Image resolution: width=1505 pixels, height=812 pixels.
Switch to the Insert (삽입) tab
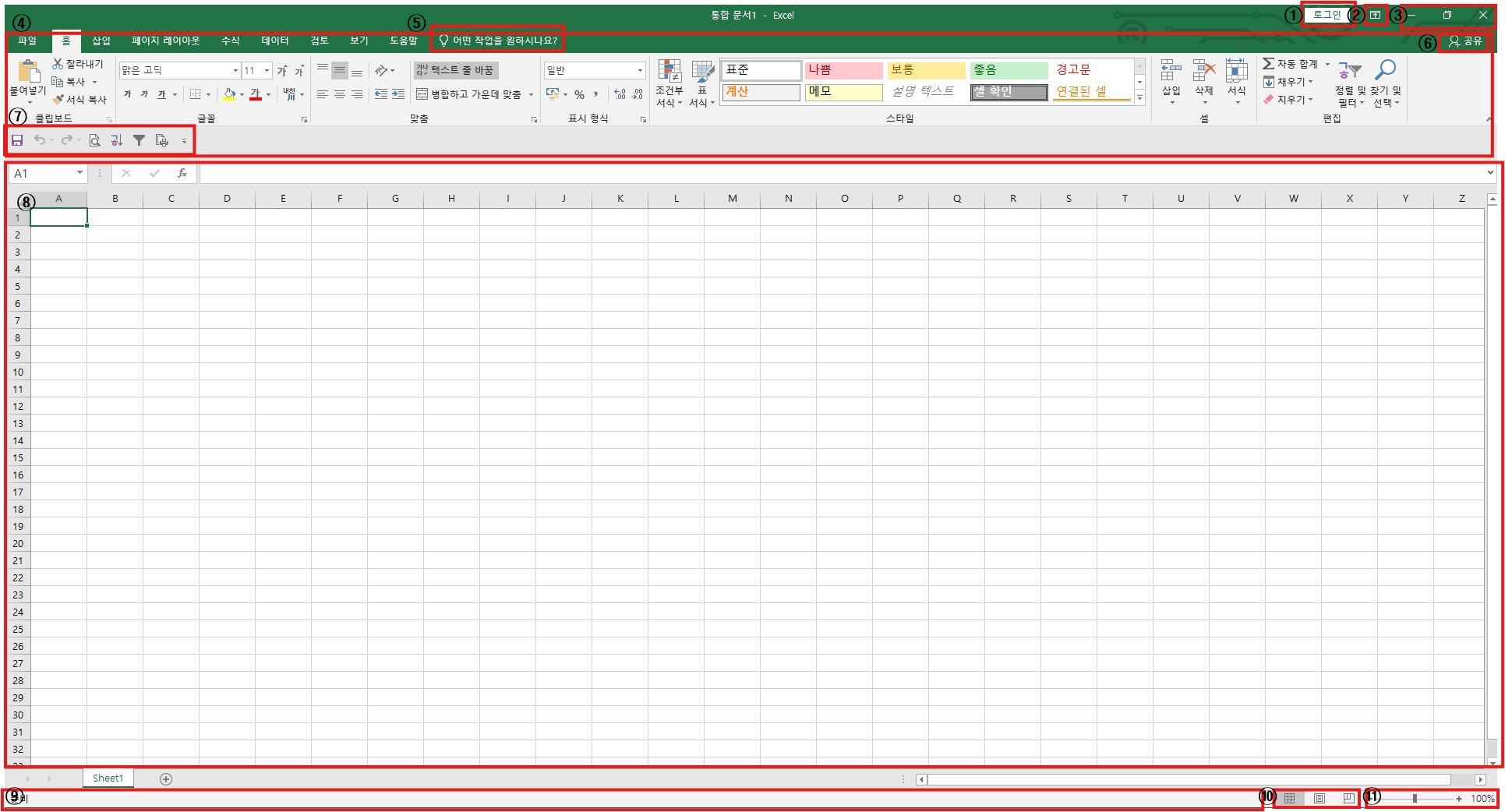coord(101,41)
